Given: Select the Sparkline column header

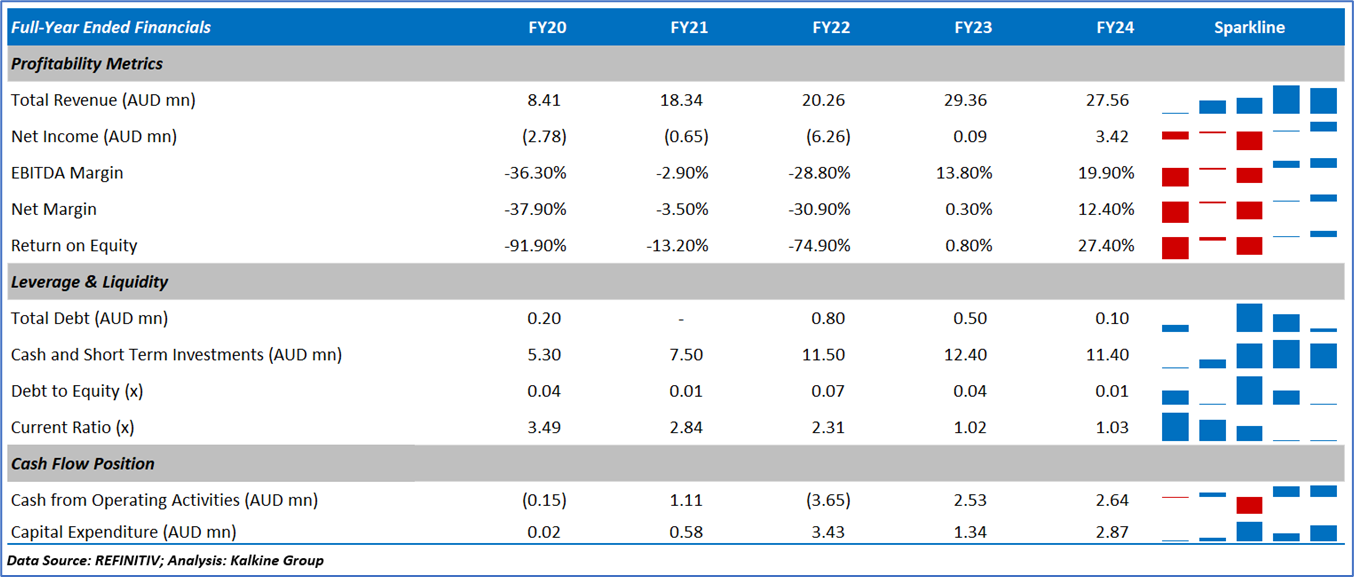Looking at the screenshot, I should click(x=1249, y=27).
